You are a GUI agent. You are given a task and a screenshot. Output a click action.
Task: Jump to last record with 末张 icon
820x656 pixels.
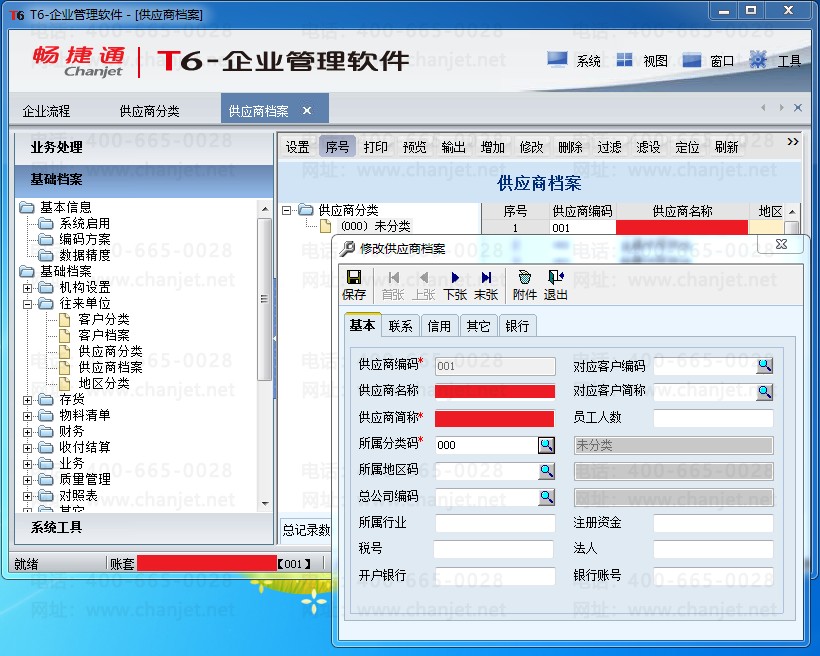486,277
